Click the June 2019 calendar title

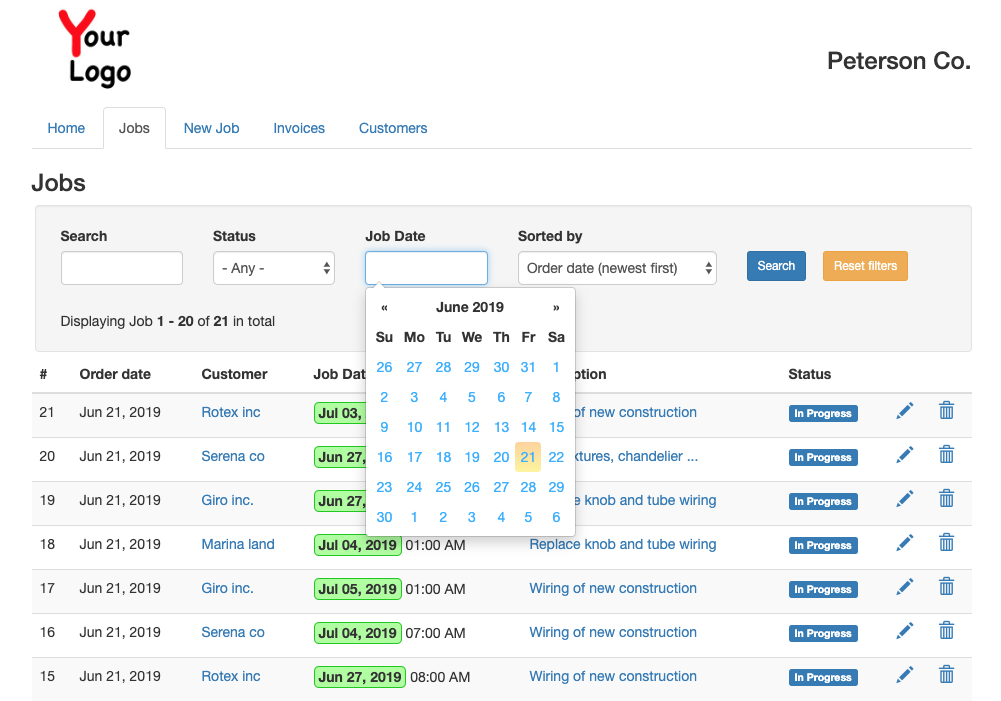click(x=470, y=308)
